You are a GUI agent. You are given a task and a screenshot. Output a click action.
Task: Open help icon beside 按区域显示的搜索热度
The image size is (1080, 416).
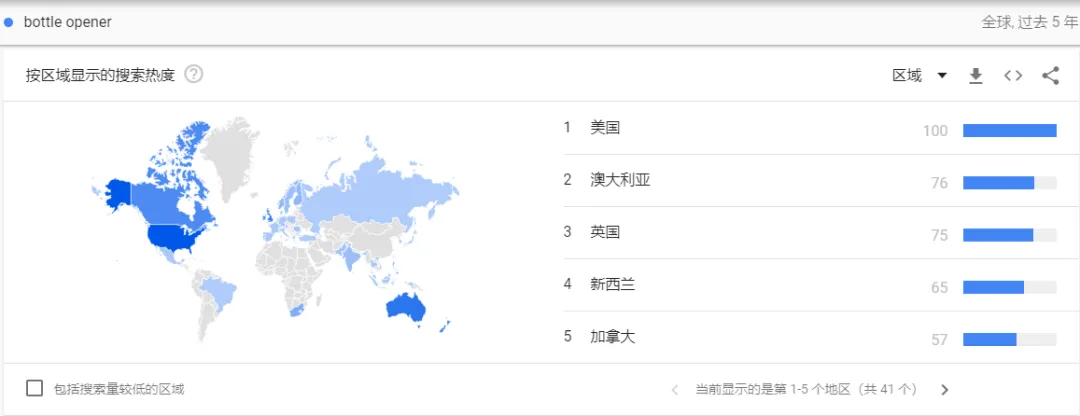[x=194, y=74]
